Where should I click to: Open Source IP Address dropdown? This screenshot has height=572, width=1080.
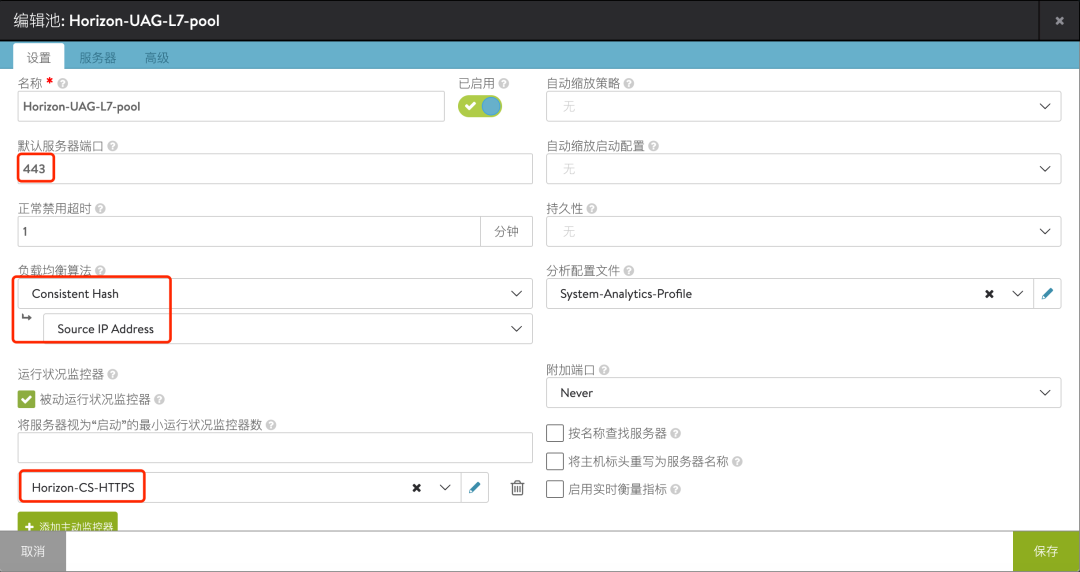click(x=288, y=329)
